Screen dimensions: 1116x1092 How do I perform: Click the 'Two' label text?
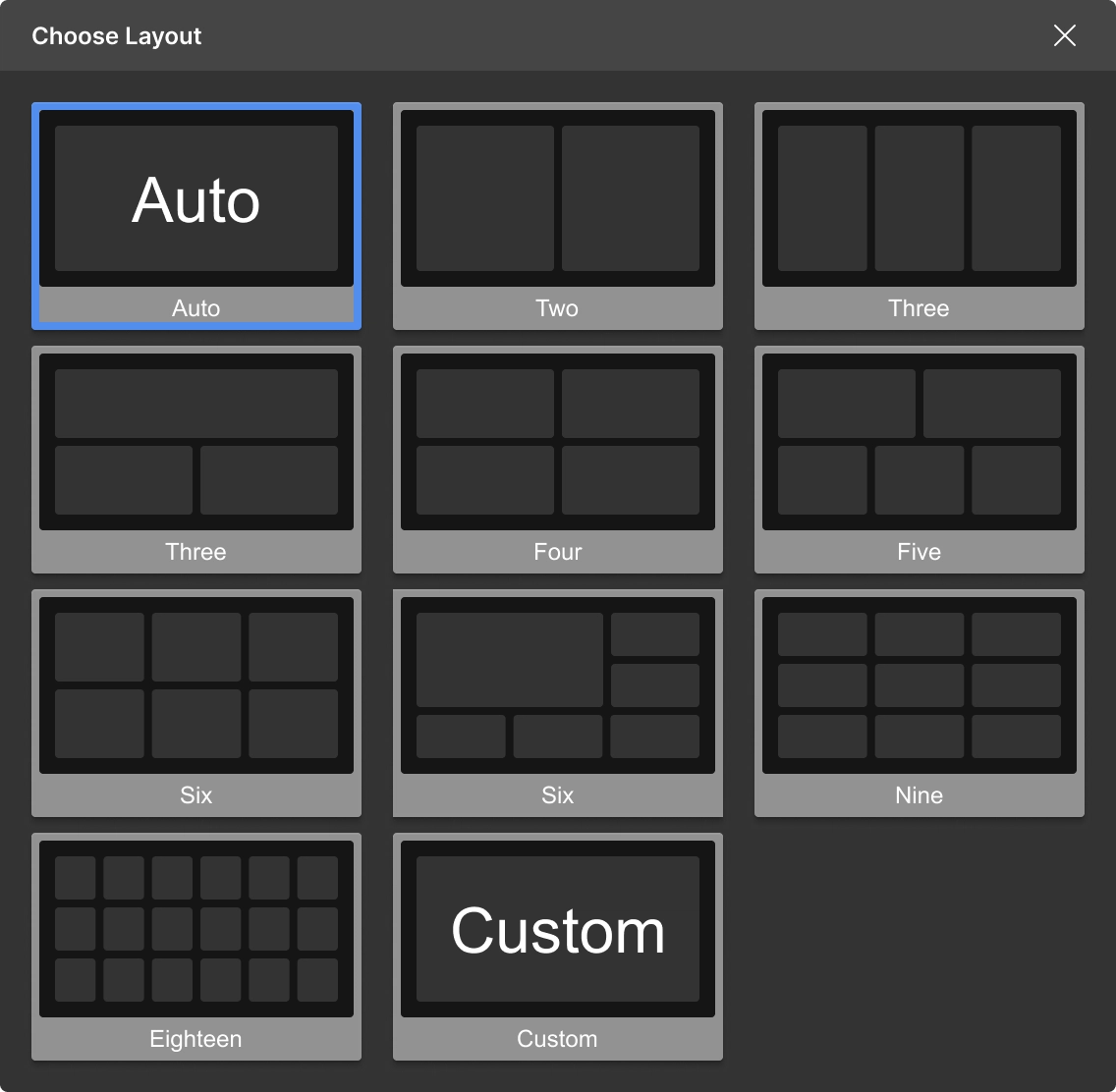coord(557,308)
